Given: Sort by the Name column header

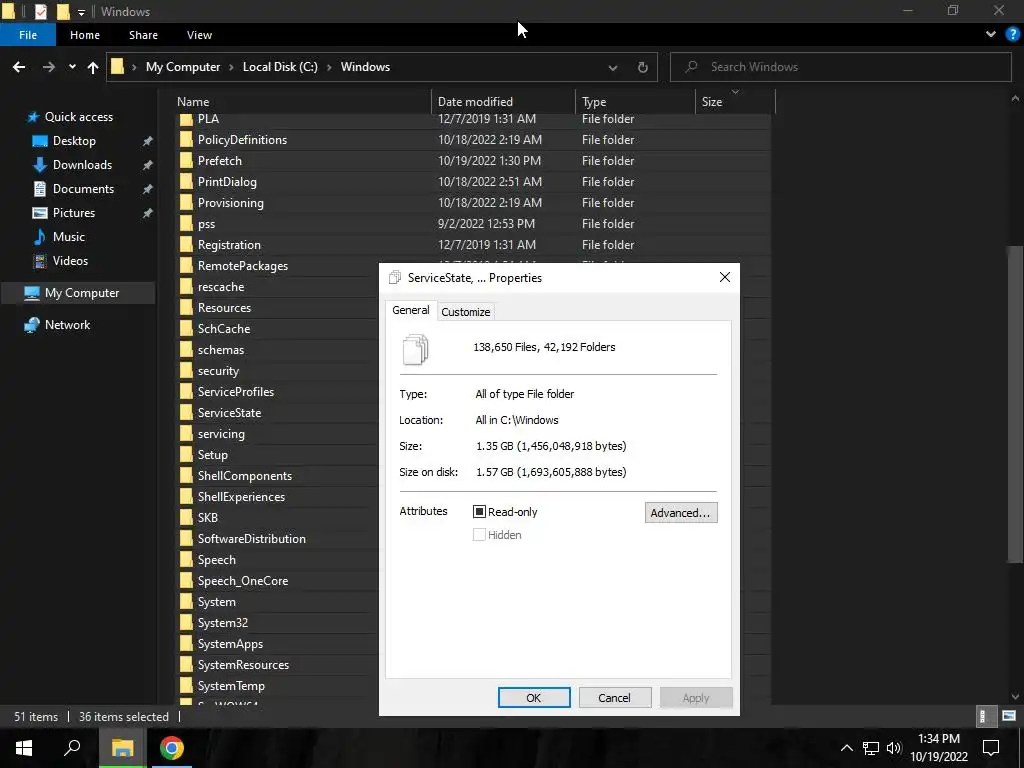Looking at the screenshot, I should tap(302, 102).
